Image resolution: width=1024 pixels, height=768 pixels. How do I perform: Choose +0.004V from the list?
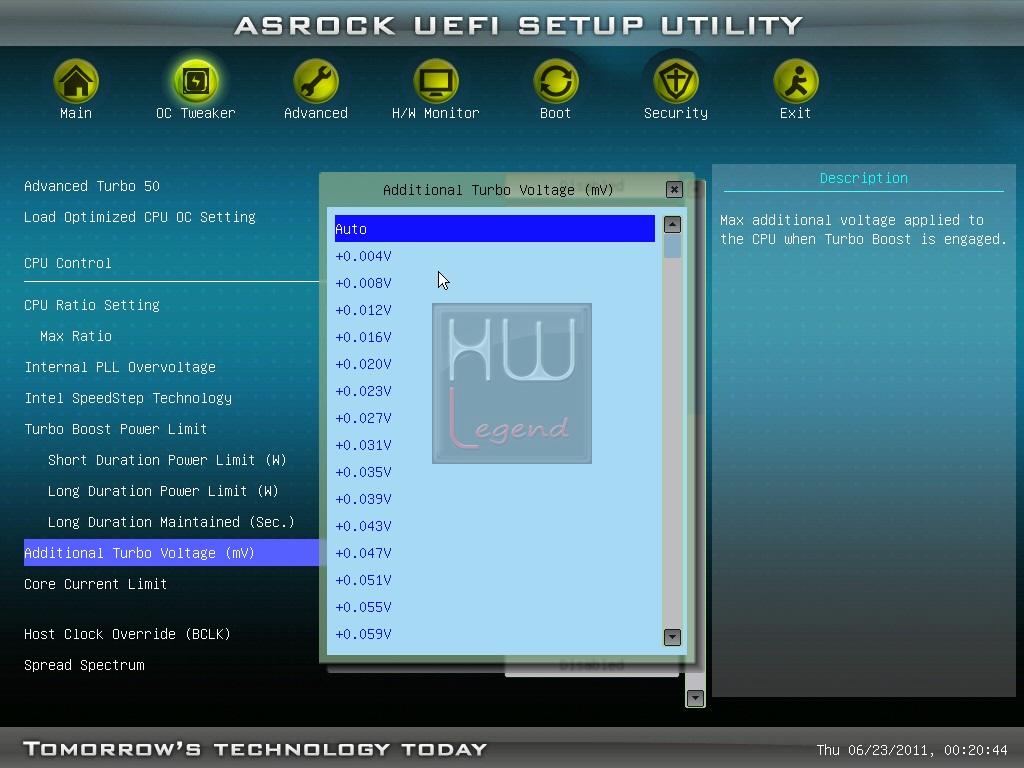coord(494,256)
